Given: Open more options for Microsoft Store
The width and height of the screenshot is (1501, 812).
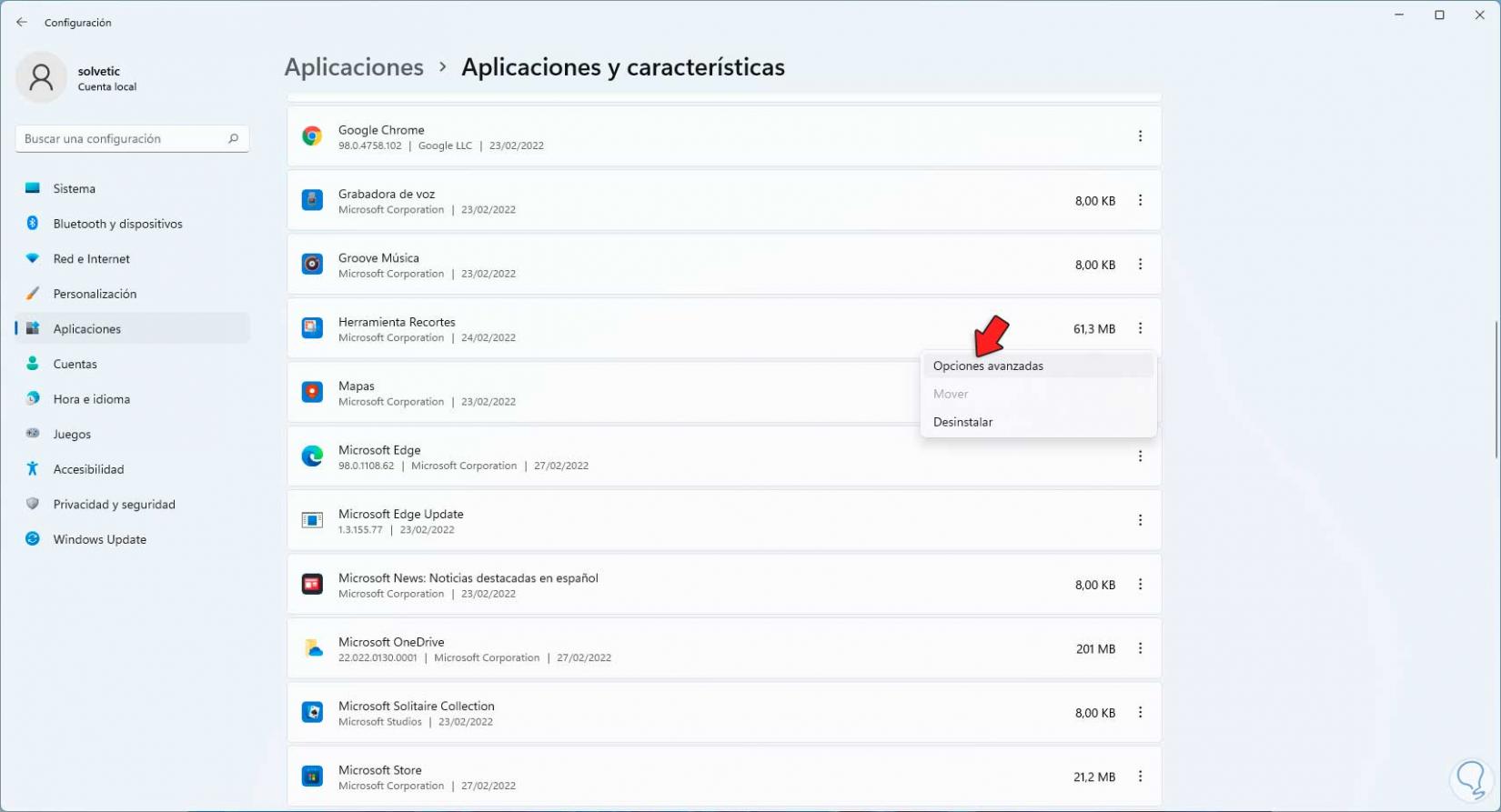Looking at the screenshot, I should 1140,777.
